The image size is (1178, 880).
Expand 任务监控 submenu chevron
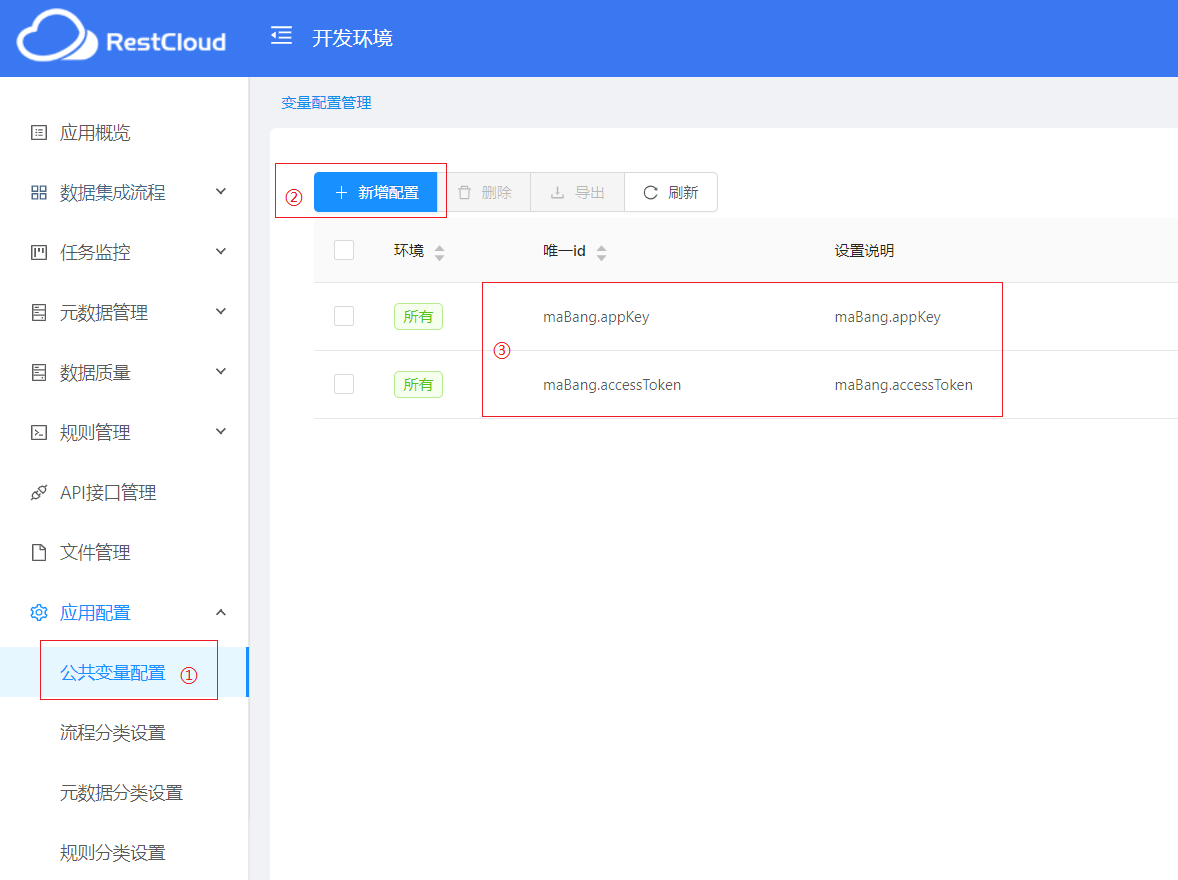pyautogui.click(x=221, y=252)
